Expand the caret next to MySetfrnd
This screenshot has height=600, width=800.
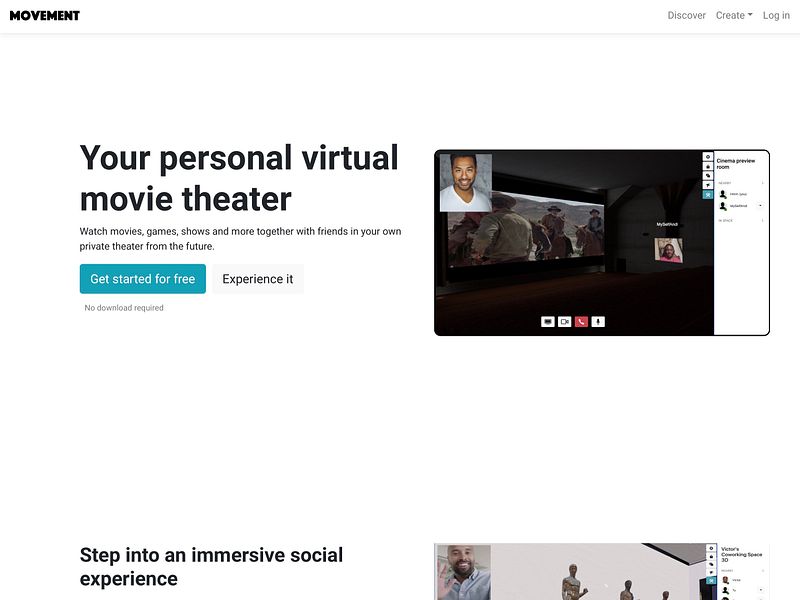tap(760, 205)
